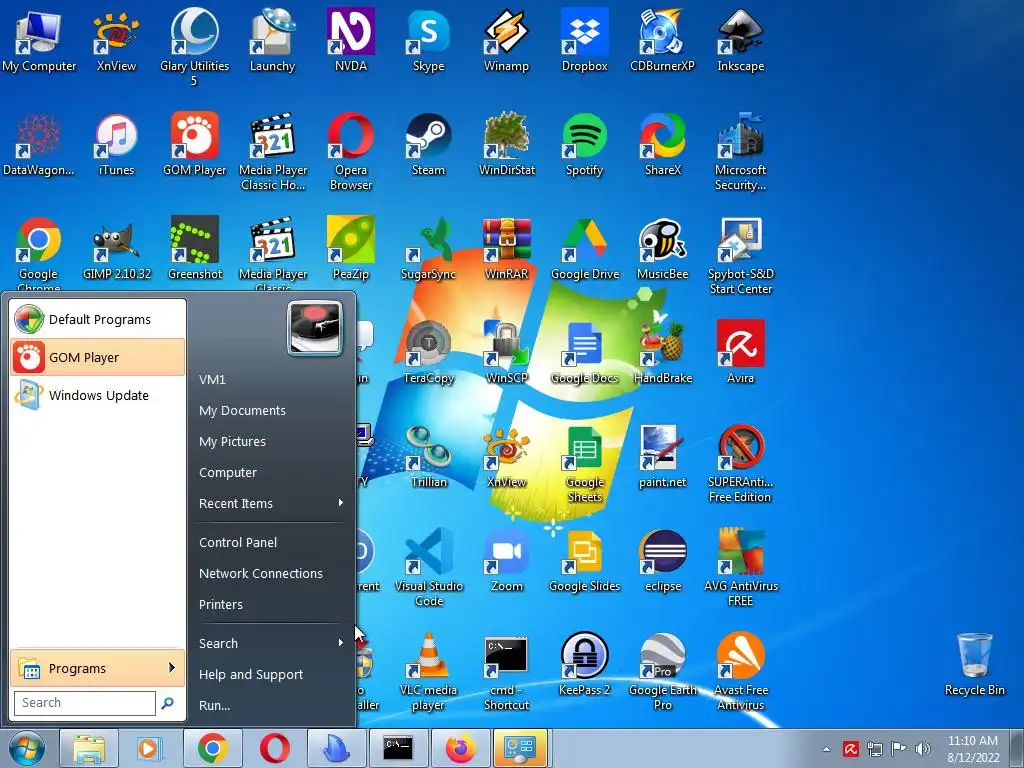The height and width of the screenshot is (768, 1024).
Task: Click the user account picture in start menu
Action: click(315, 328)
